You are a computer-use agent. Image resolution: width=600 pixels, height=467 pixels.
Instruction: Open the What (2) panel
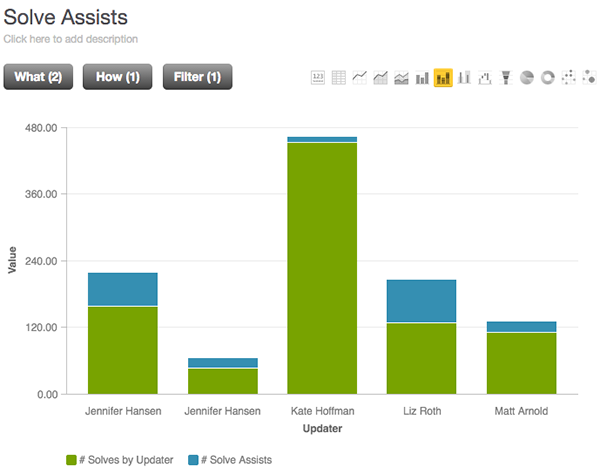click(x=39, y=77)
